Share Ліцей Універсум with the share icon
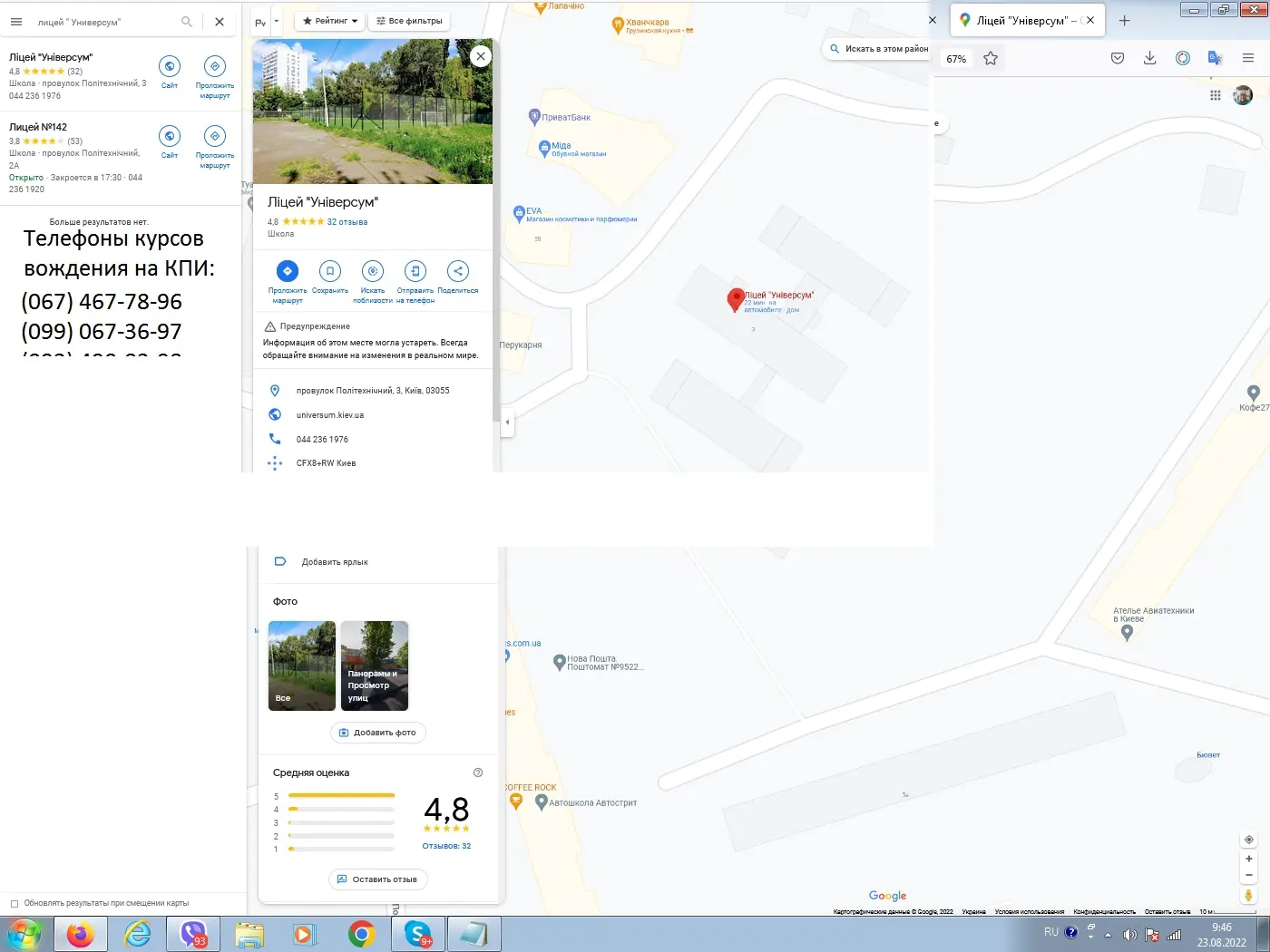1270x952 pixels. 458,270
